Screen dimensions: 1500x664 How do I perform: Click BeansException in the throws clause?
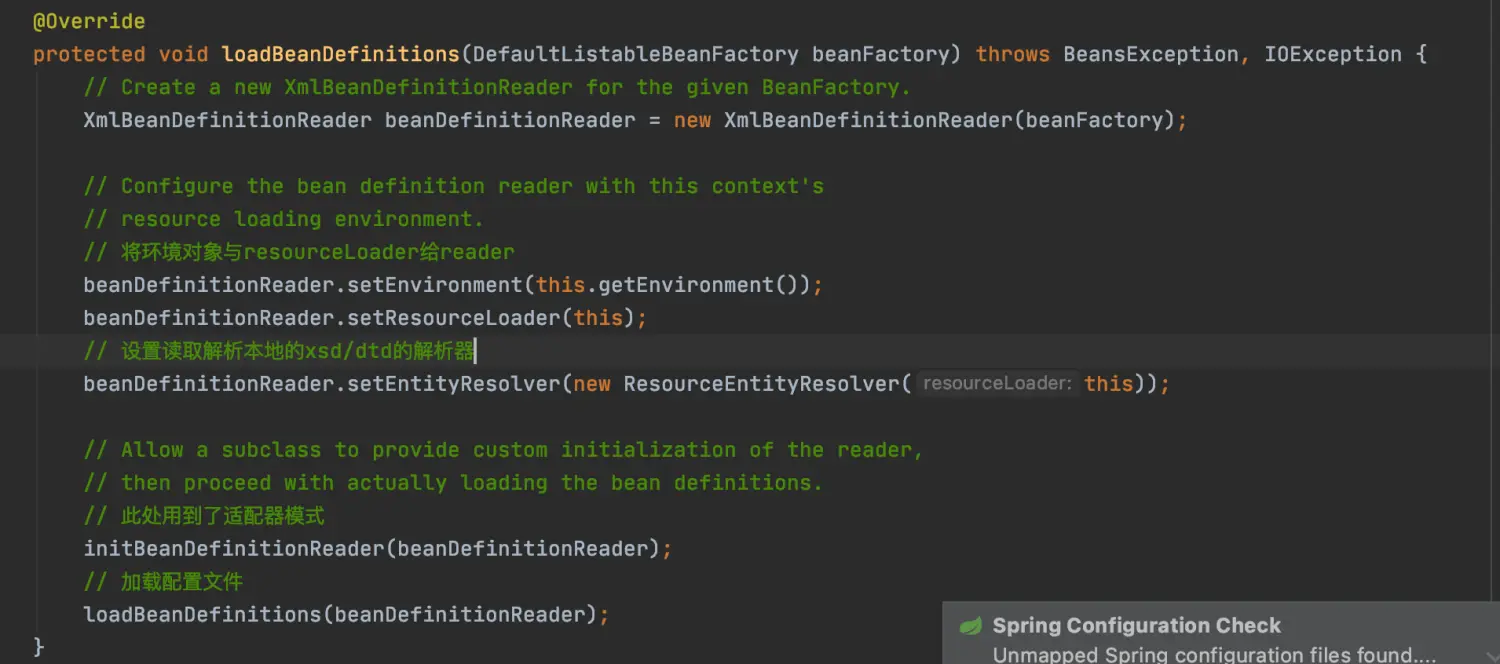(x=1150, y=54)
